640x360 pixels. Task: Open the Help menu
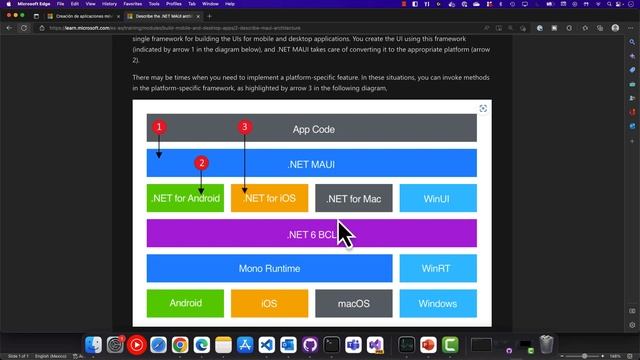point(230,4)
